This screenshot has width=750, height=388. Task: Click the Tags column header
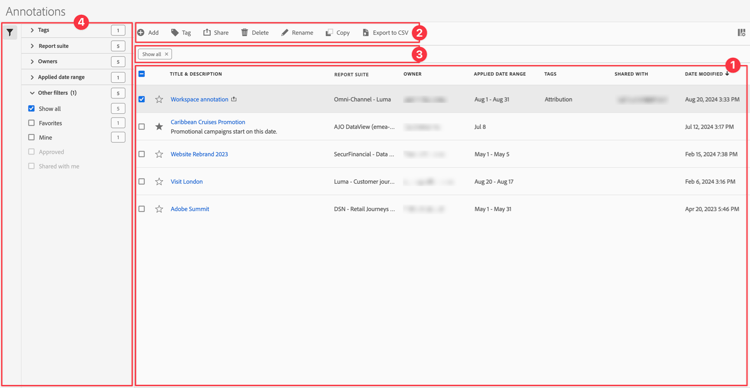(551, 74)
